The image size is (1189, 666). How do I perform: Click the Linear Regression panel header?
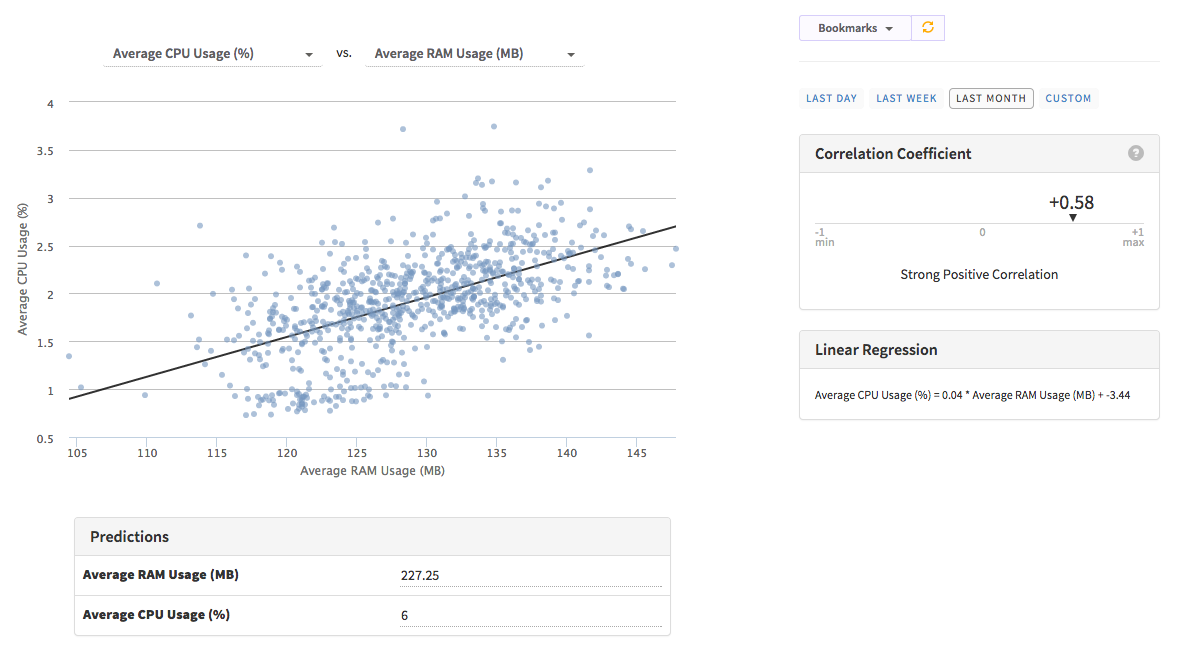(x=876, y=350)
